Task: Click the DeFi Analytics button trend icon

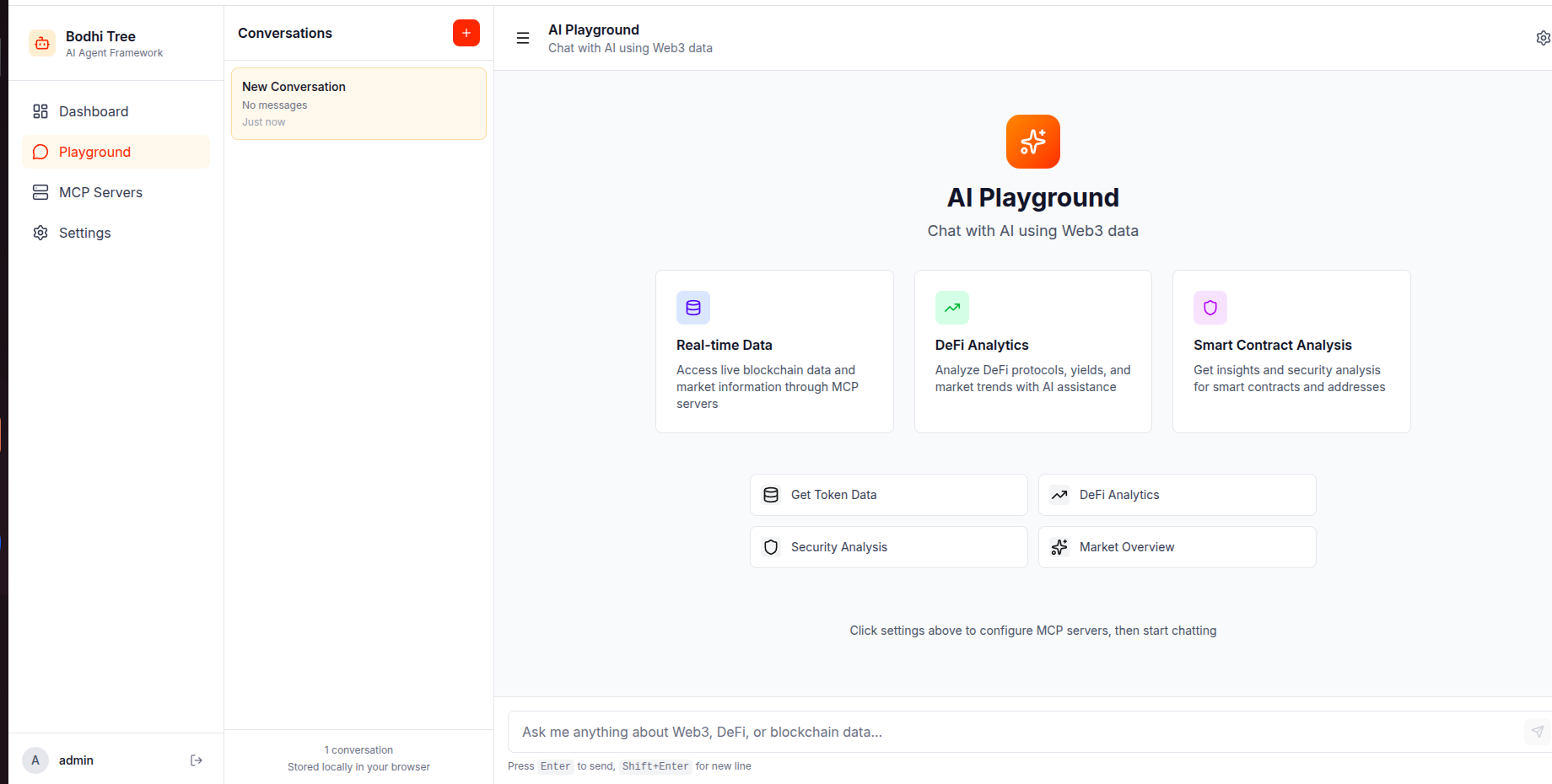Action: pos(1059,495)
